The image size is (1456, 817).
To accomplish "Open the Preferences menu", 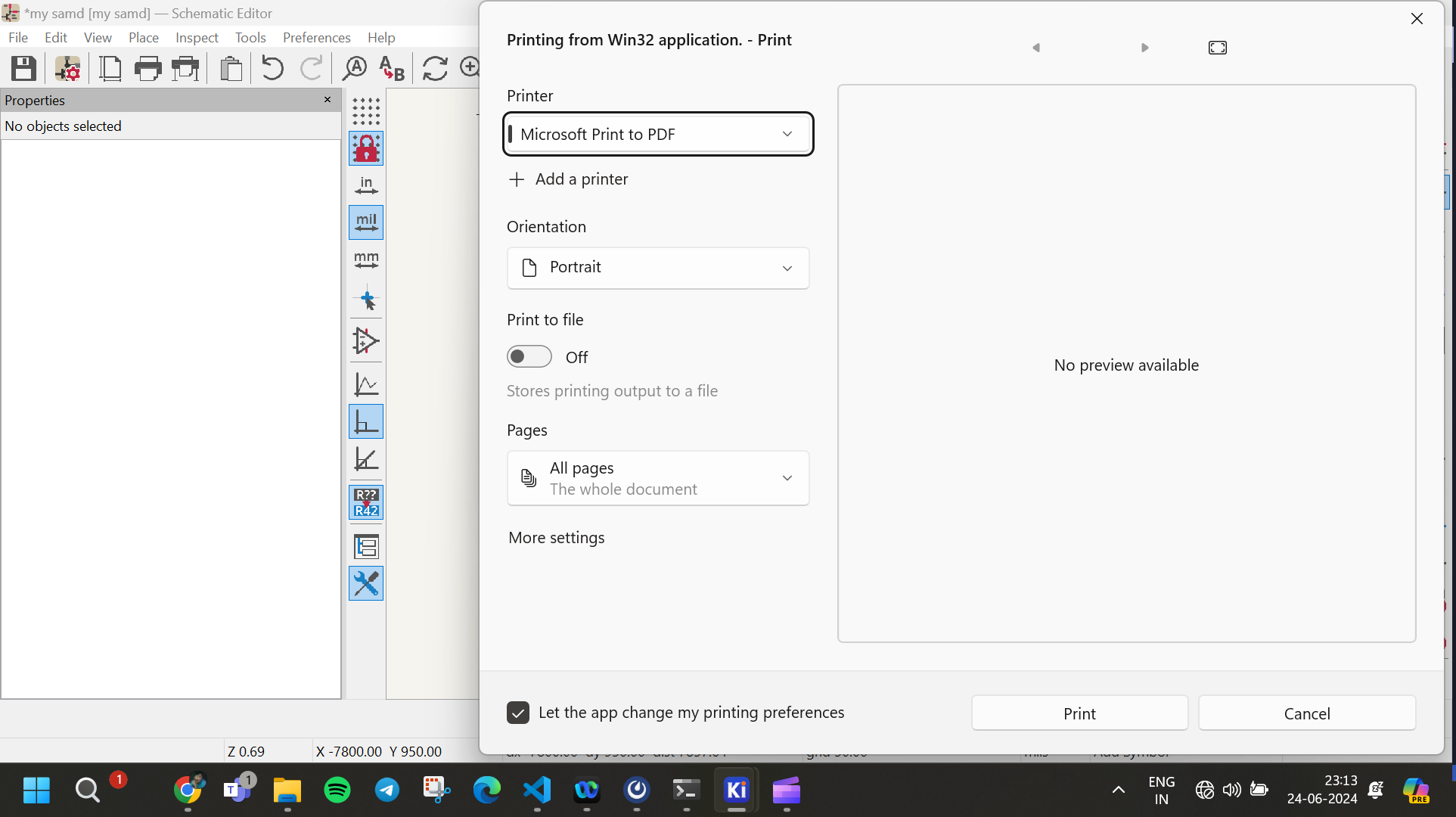I will pos(316,37).
